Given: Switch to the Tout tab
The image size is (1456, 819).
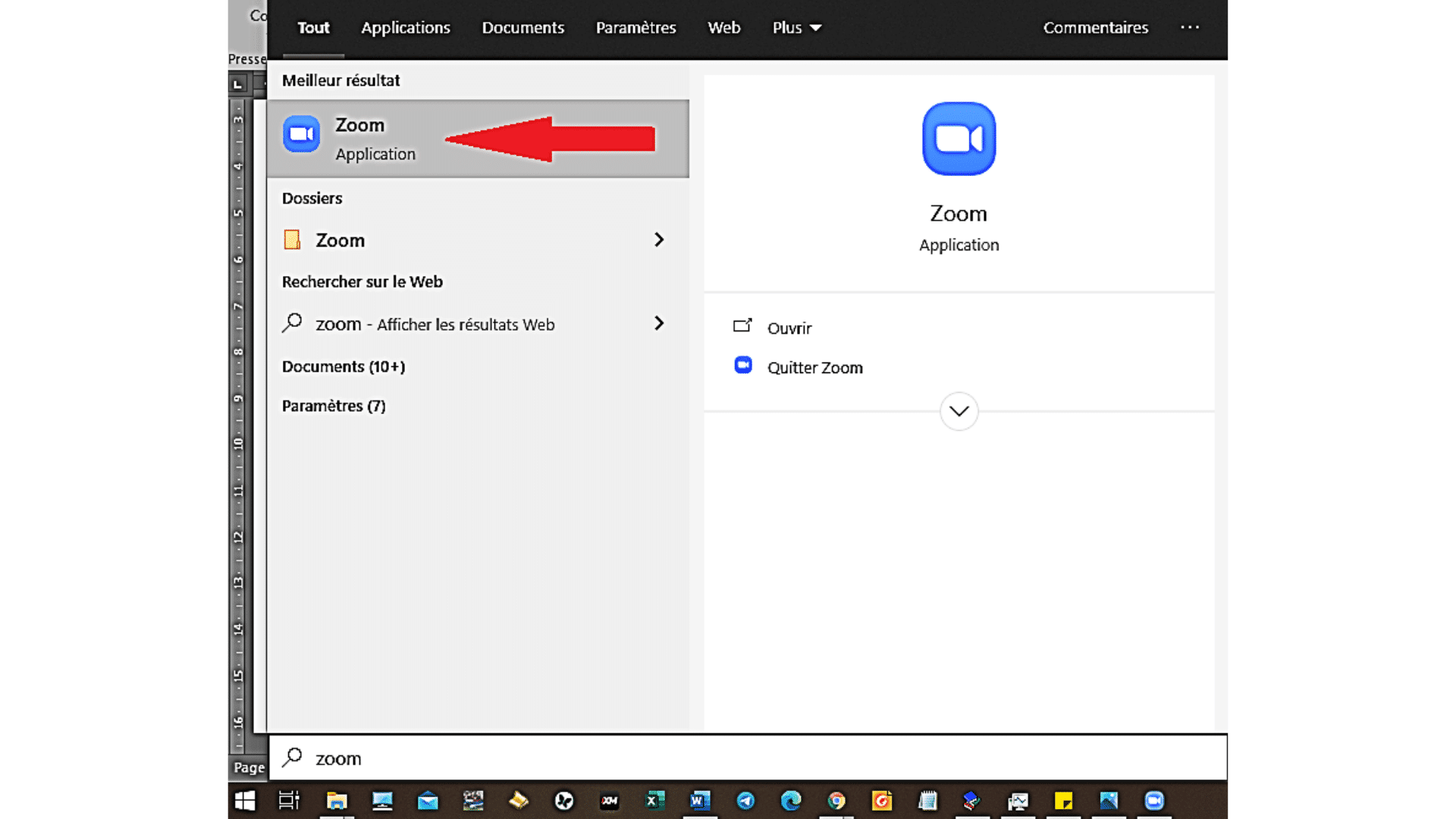Looking at the screenshot, I should point(313,27).
